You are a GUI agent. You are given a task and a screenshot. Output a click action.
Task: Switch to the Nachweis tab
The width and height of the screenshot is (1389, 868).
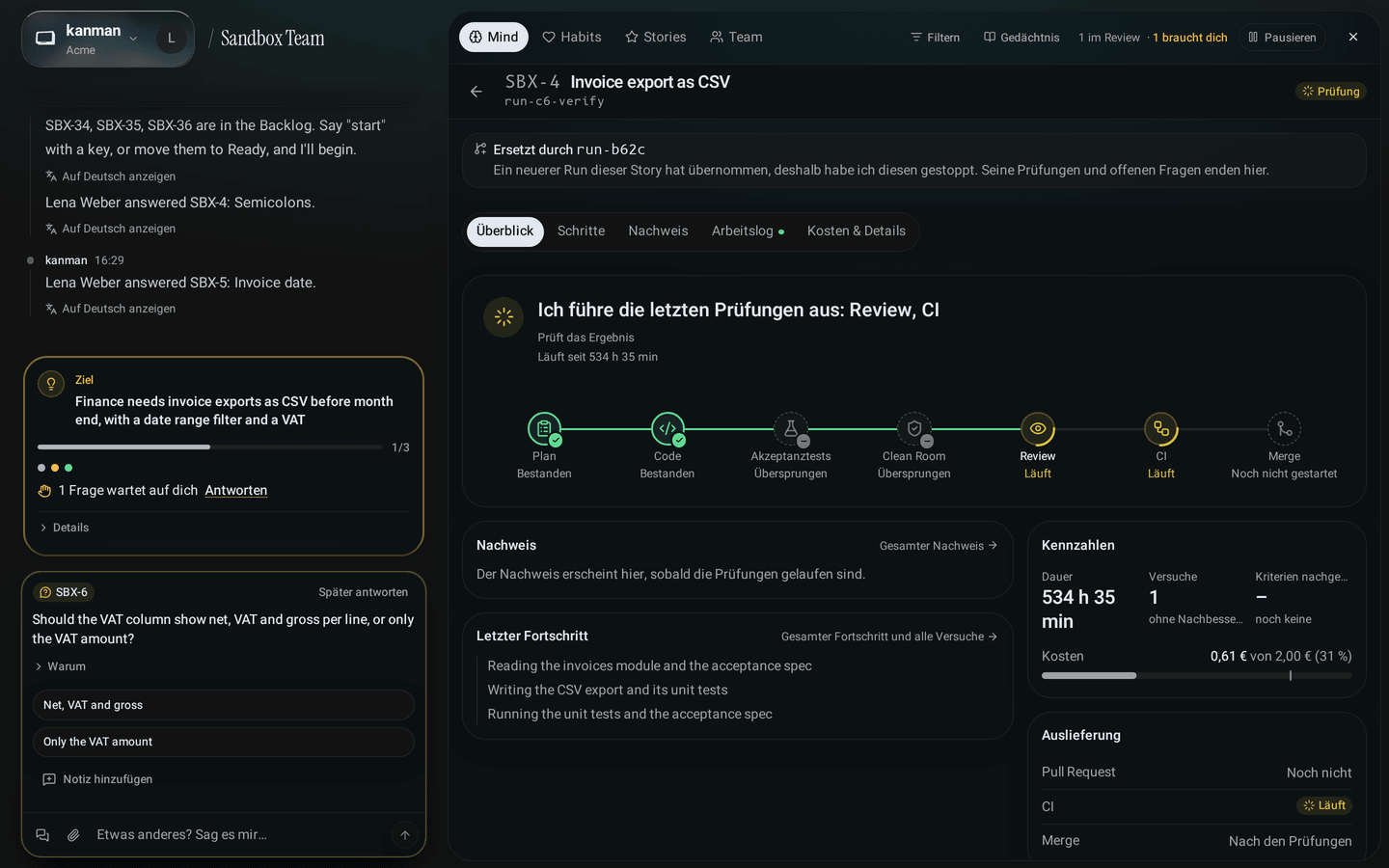[x=658, y=231]
